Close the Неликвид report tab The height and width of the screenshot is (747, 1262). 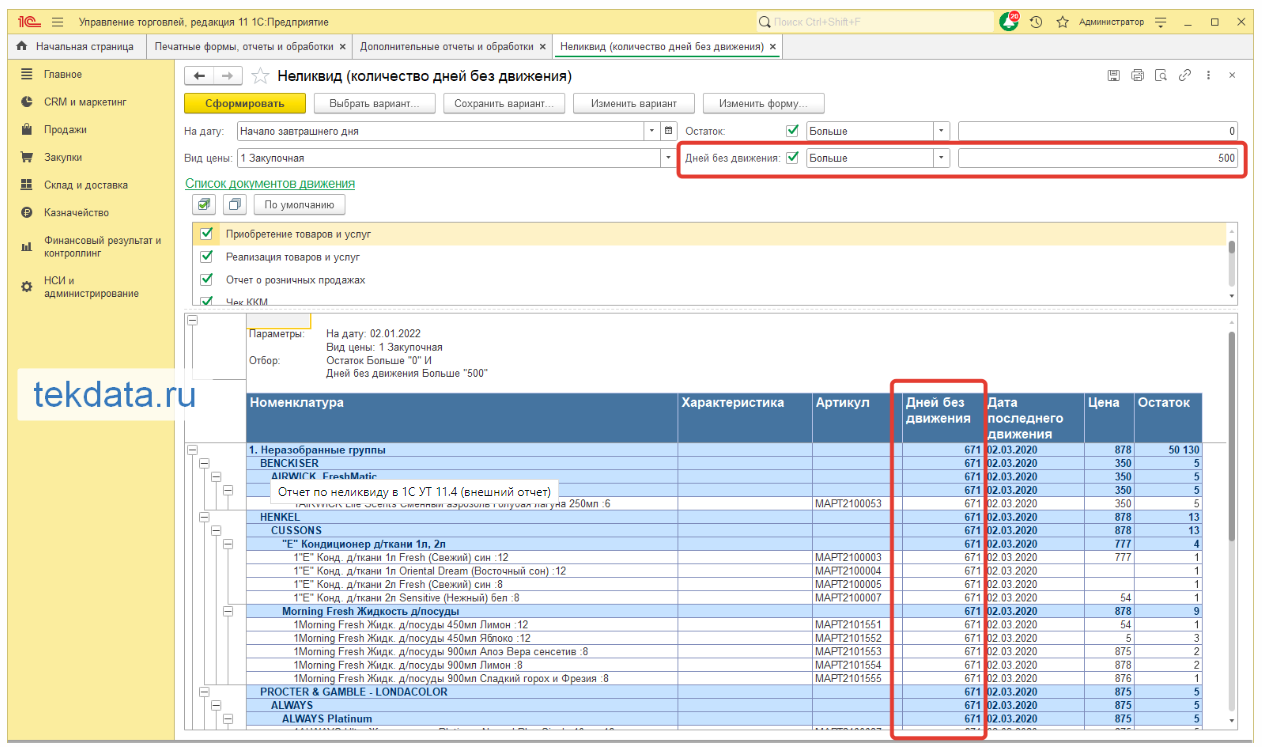(773, 47)
